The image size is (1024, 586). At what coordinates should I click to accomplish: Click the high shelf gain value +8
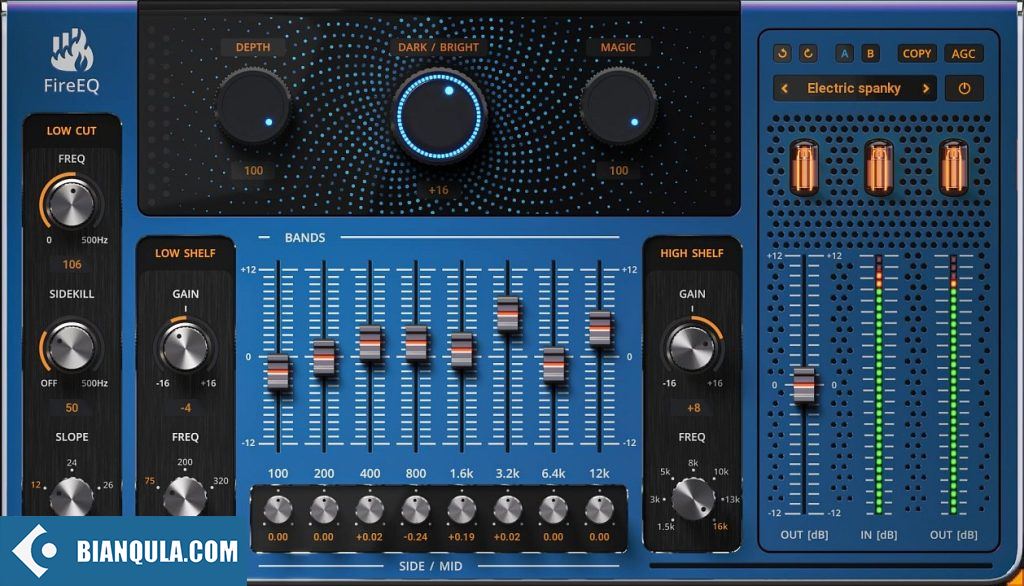[694, 408]
